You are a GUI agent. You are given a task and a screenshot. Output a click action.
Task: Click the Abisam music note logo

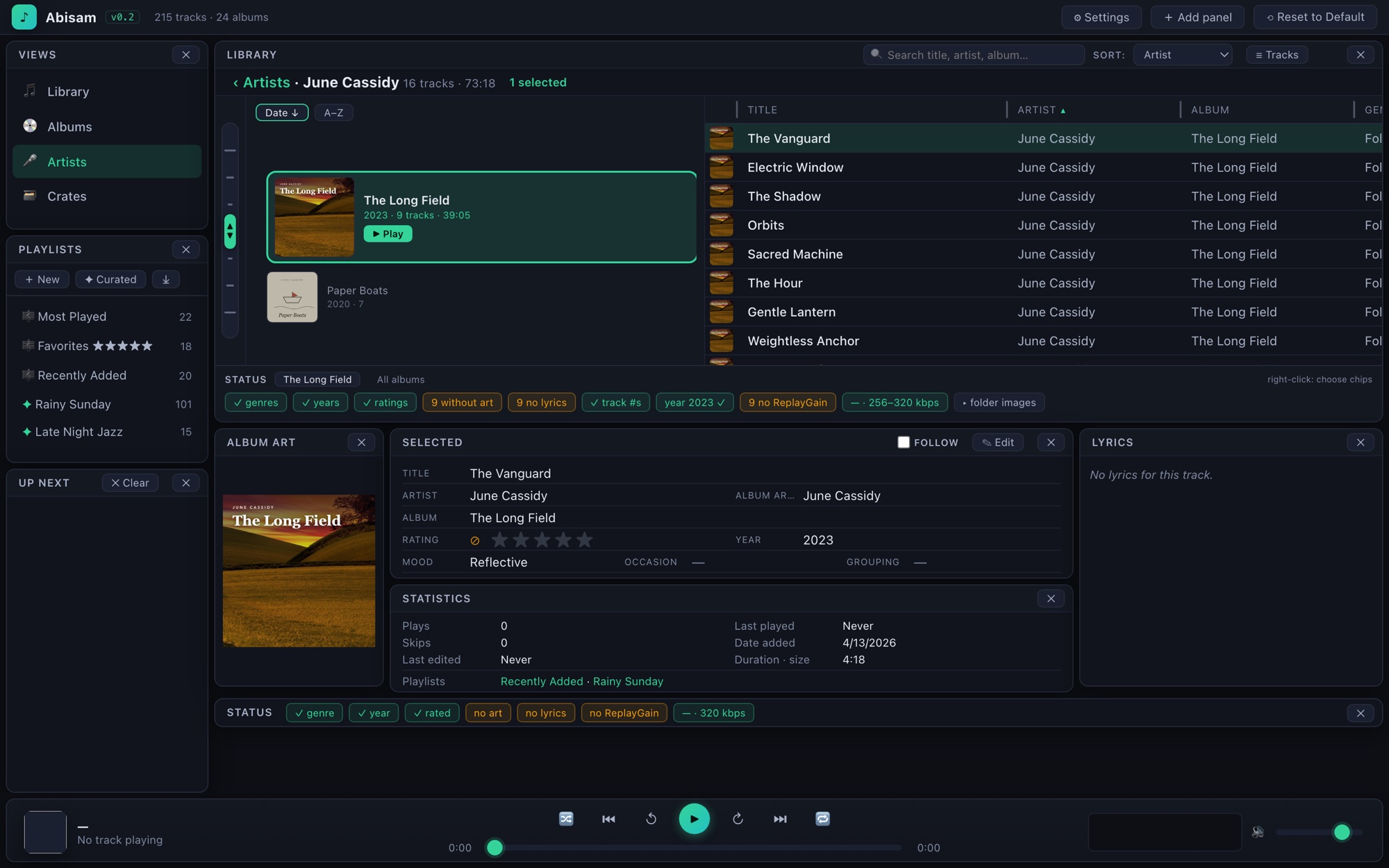(x=24, y=17)
